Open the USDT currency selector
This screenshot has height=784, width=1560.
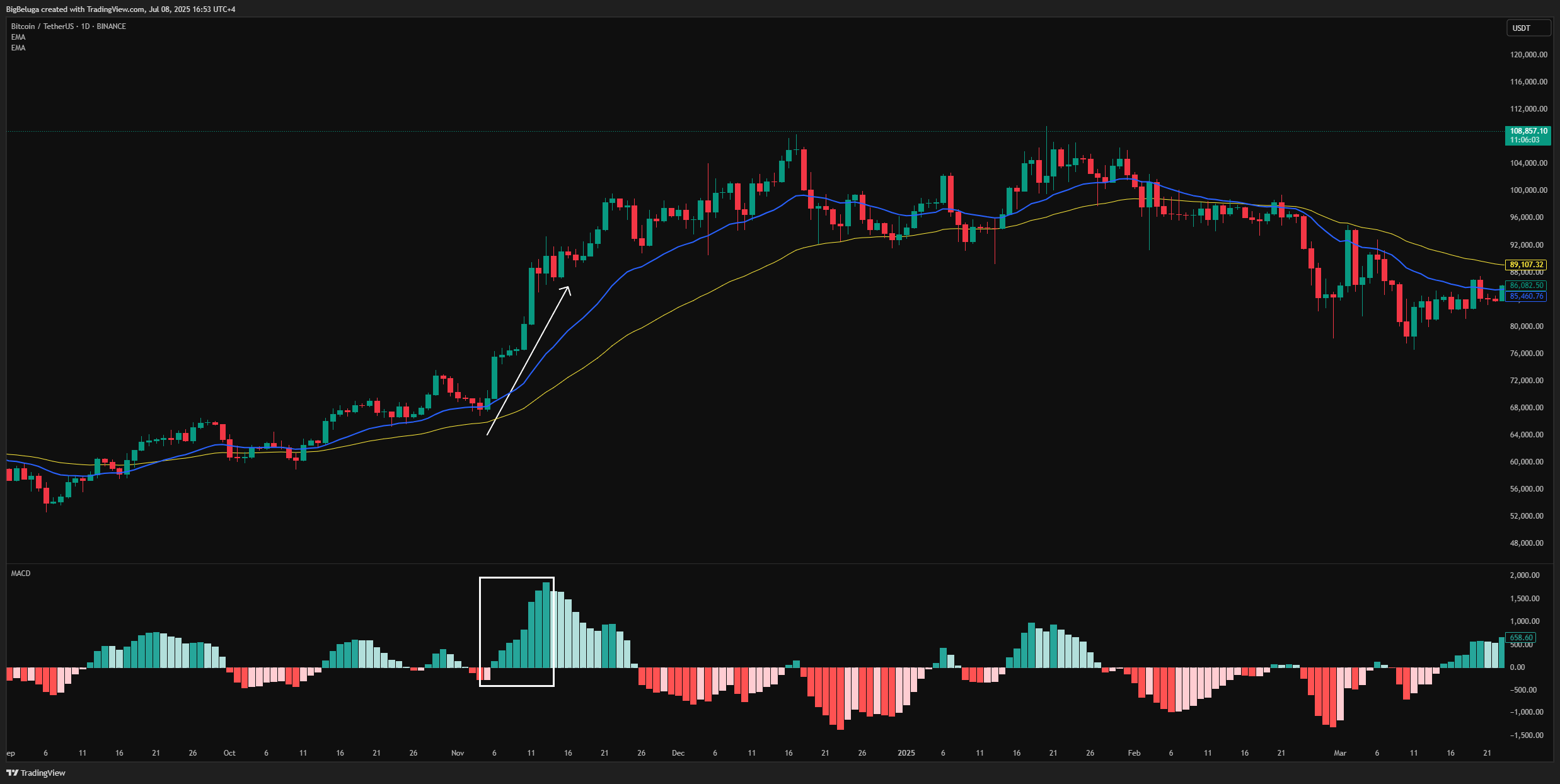pyautogui.click(x=1528, y=28)
